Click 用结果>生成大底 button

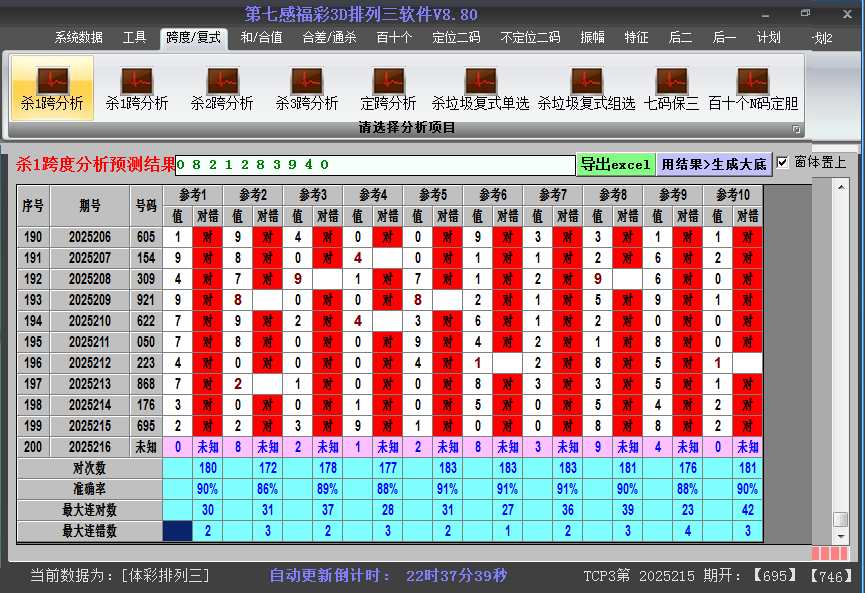tap(714, 164)
